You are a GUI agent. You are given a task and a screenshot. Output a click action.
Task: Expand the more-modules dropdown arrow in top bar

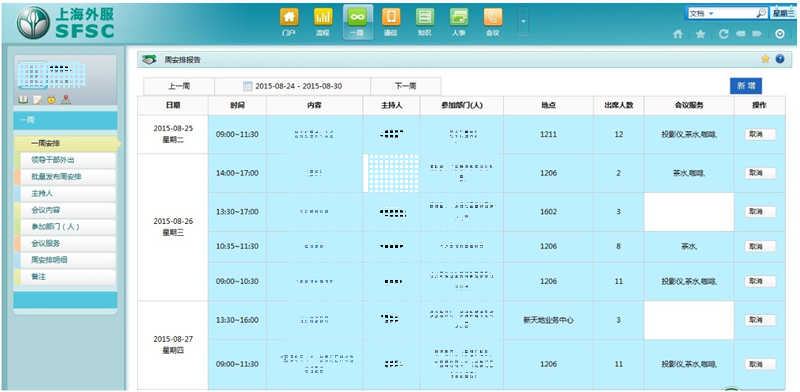[523, 21]
